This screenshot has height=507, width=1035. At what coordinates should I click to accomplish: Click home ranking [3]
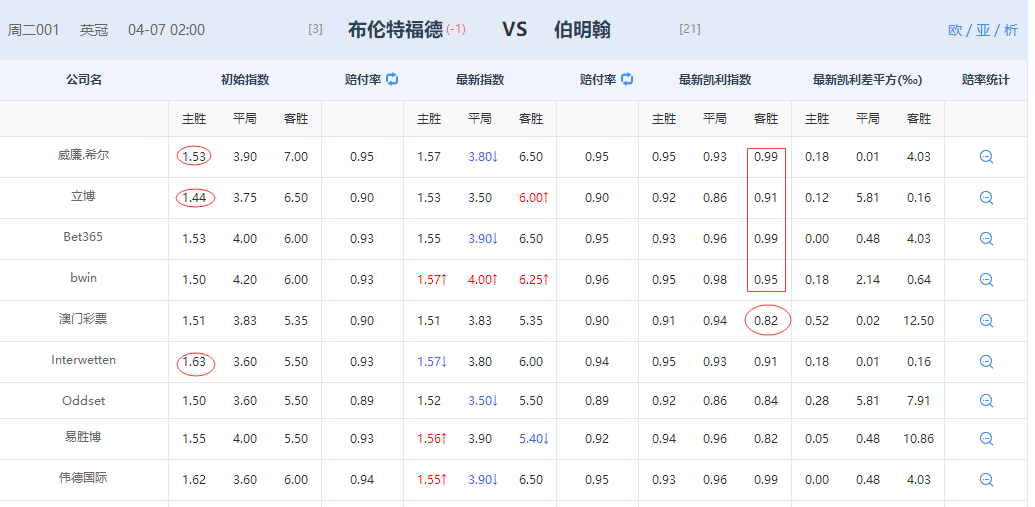(316, 29)
